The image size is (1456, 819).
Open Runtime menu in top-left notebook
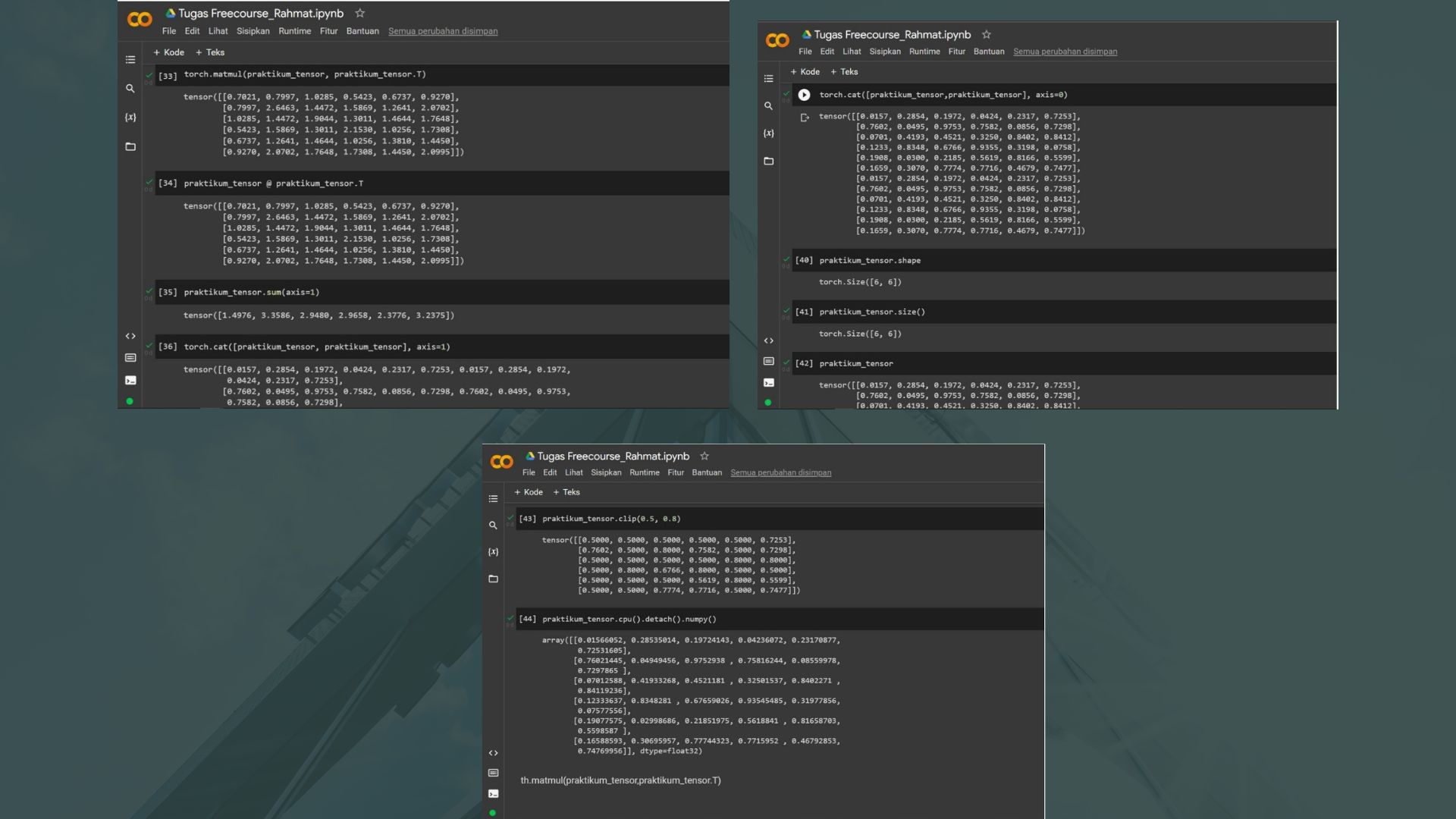click(x=294, y=31)
